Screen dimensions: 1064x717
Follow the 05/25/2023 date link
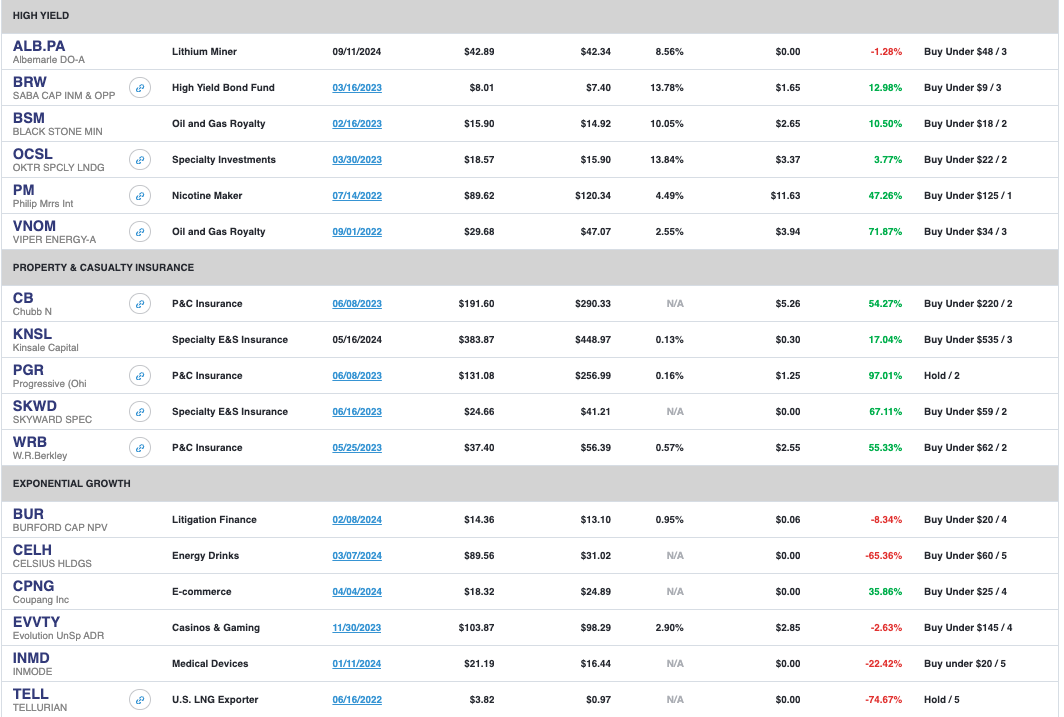(x=357, y=447)
